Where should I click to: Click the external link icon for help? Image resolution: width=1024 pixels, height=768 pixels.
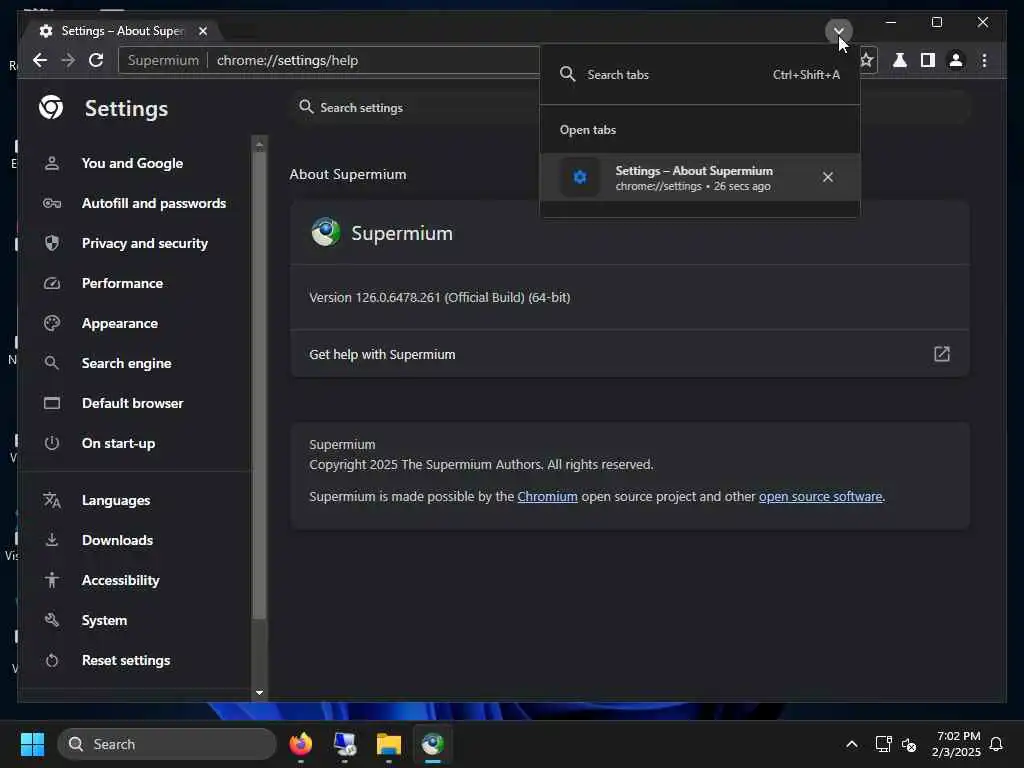coord(941,354)
